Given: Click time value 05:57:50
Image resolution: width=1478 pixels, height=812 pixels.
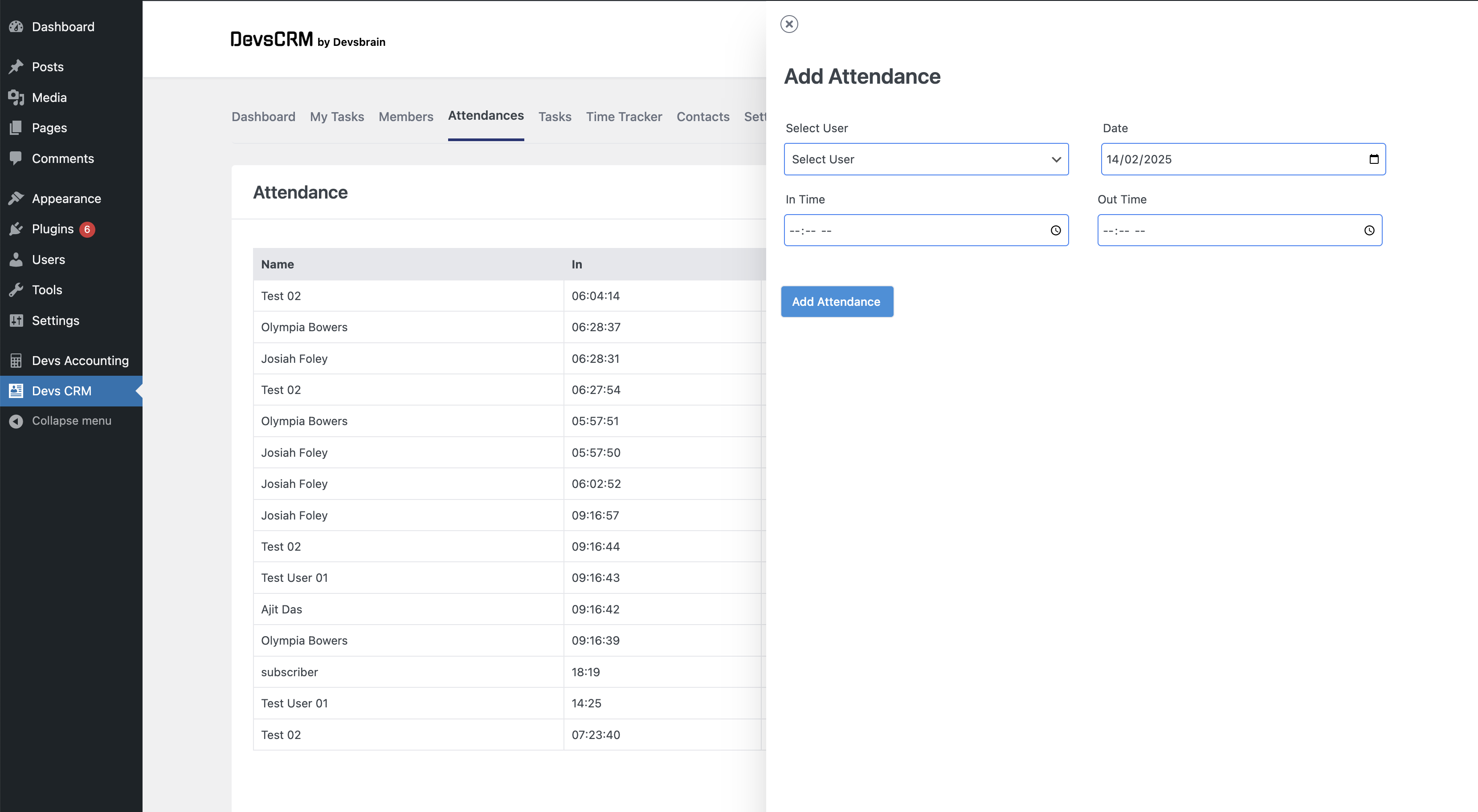Looking at the screenshot, I should click(x=596, y=452).
